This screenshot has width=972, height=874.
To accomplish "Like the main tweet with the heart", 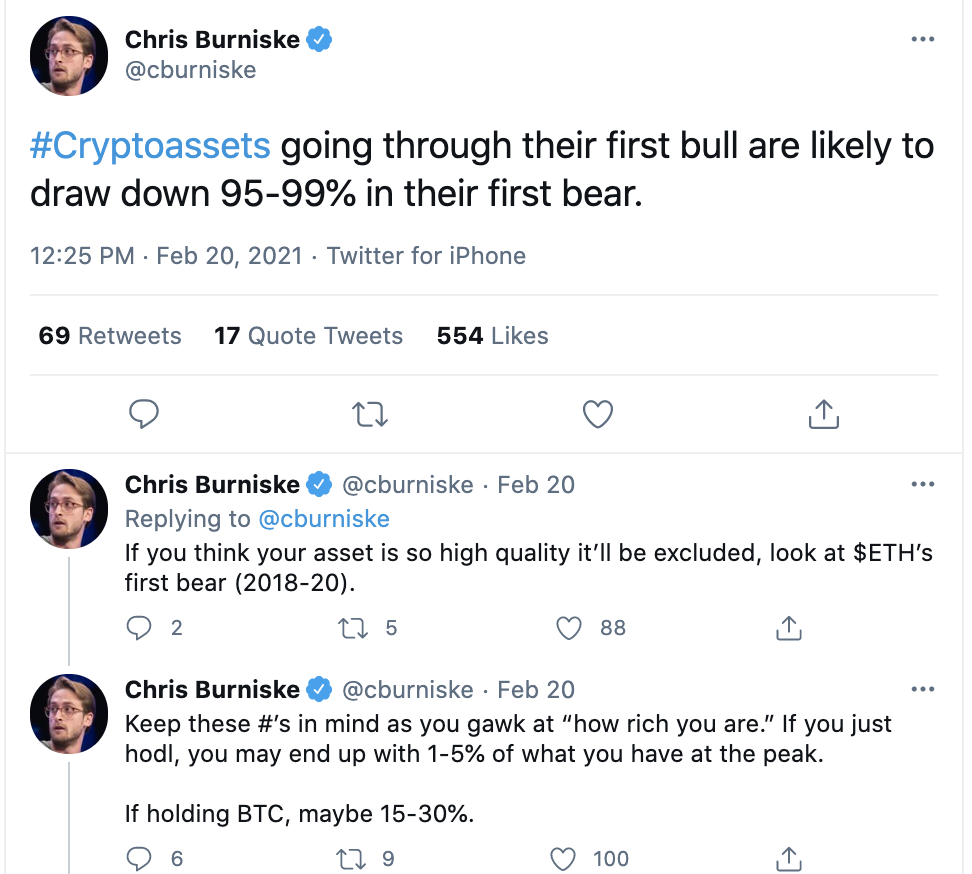I will pos(597,413).
